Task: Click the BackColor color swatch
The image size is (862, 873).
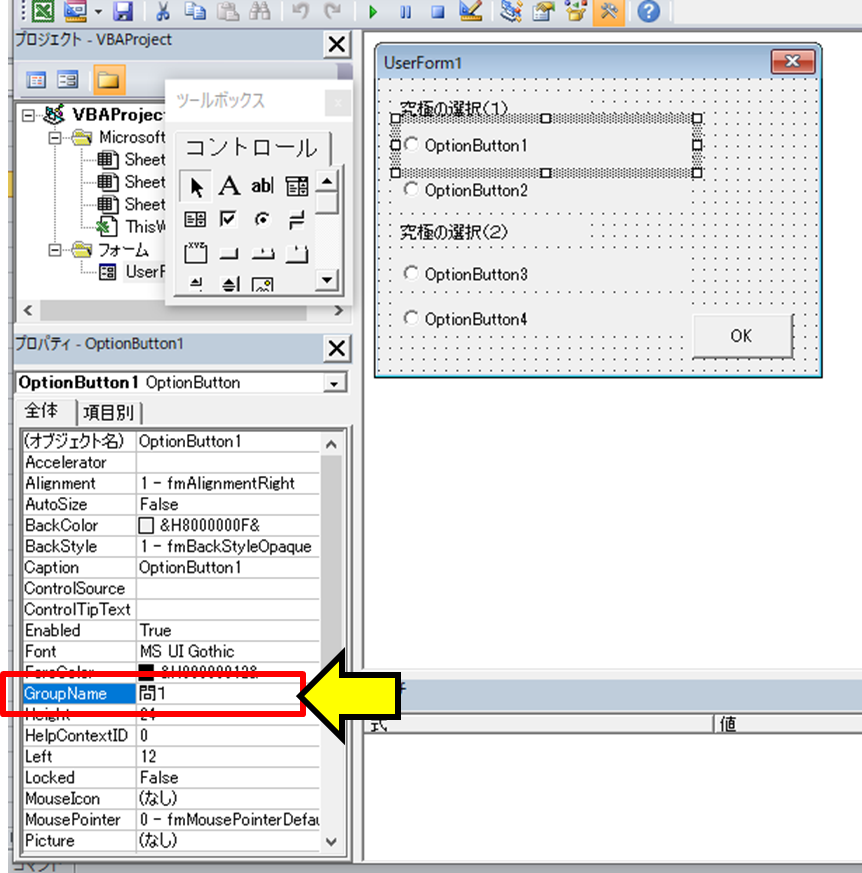Action: point(146,526)
